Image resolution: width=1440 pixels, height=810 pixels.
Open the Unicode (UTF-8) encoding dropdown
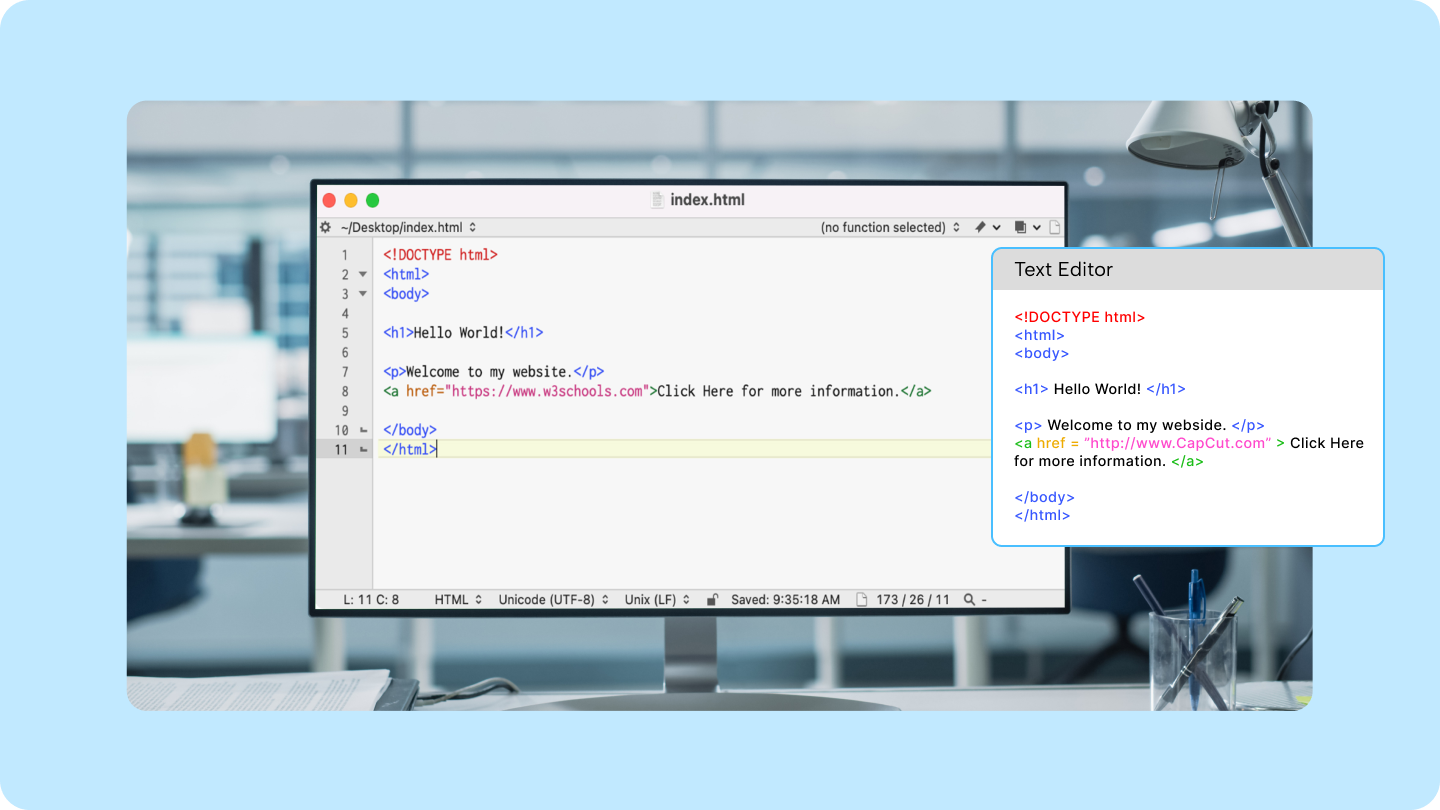[551, 600]
